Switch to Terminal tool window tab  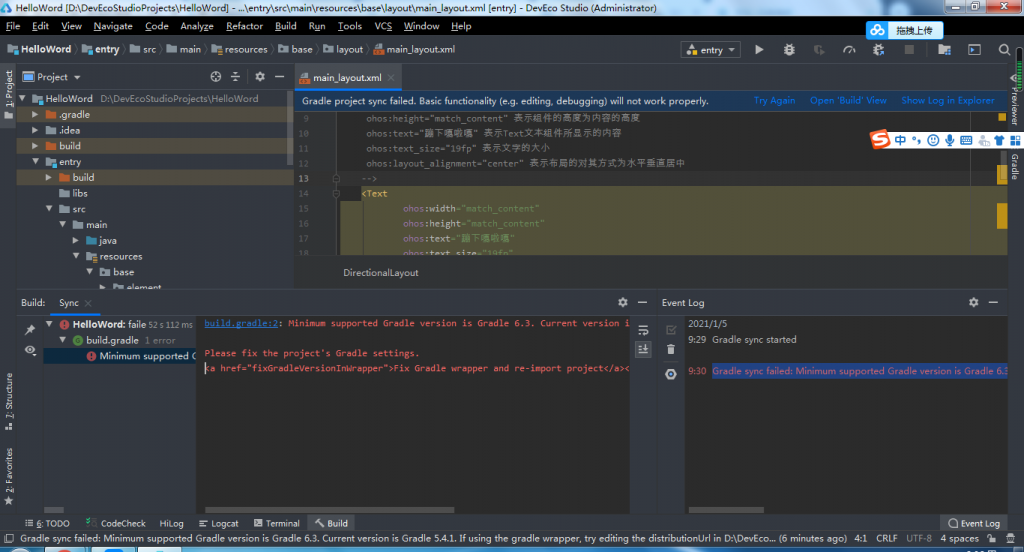(x=276, y=523)
